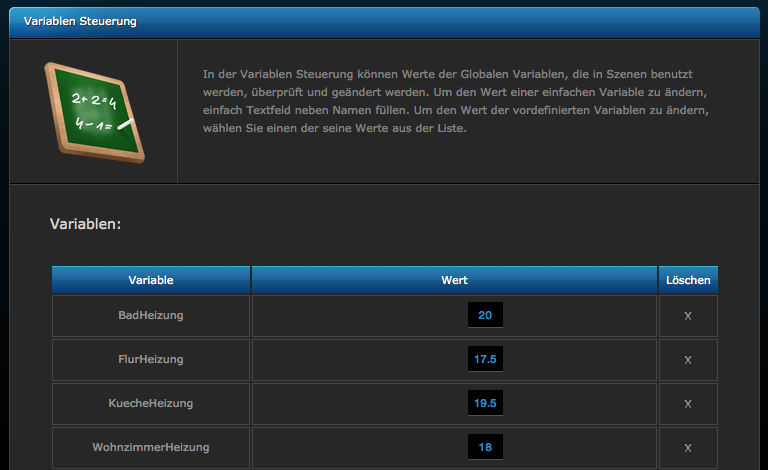
Task: Focus the FlurHeizung value field showing 17.5
Action: (485, 360)
